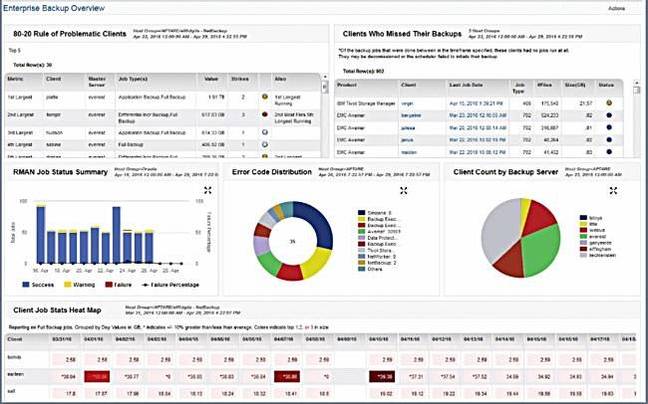This screenshot has height=404, width=648.
Task: Sort missed backups table by #Files column
Action: pos(544,85)
